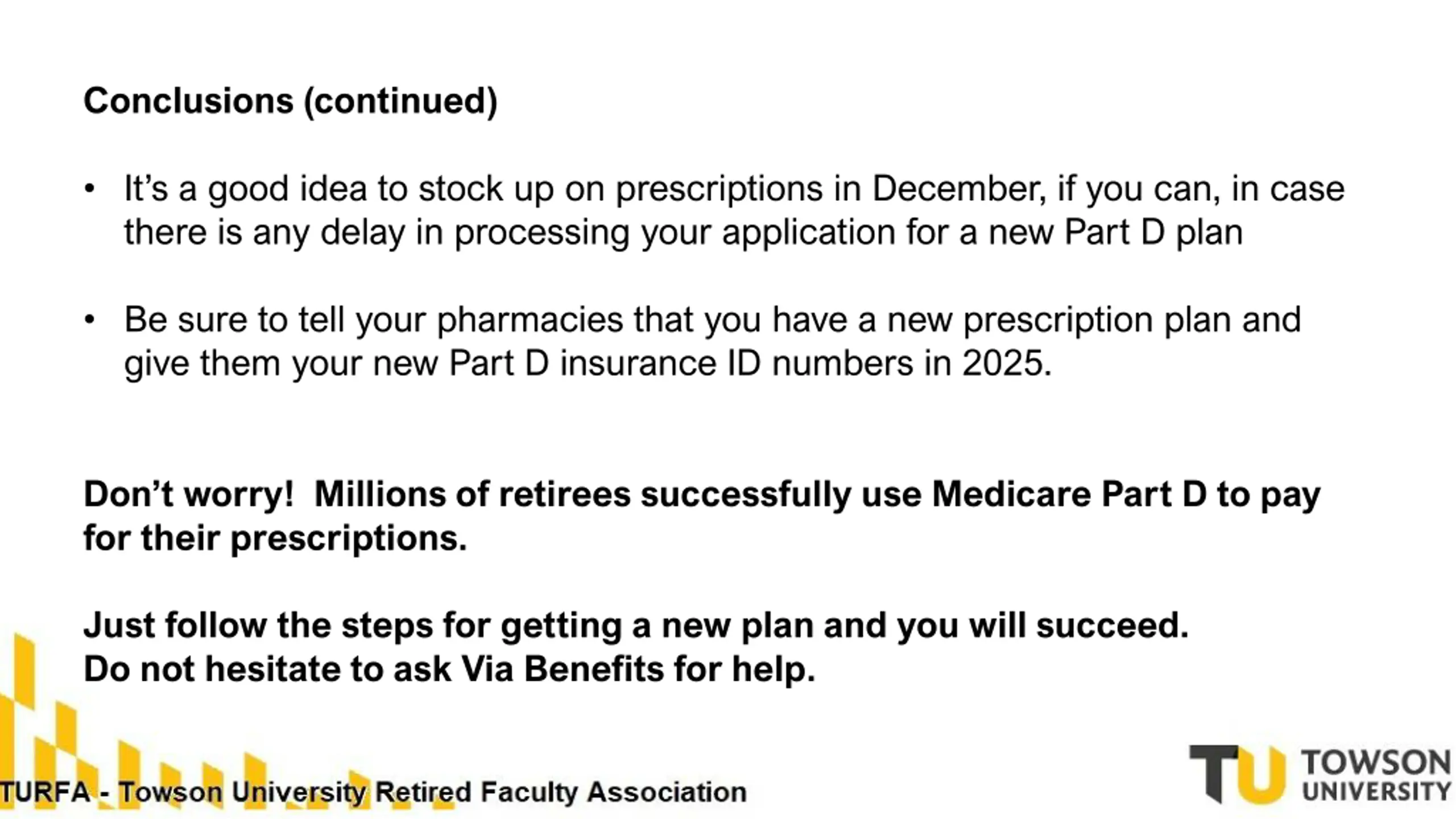Click 'Retired Faculty Association' in footer
Screen dimensions: 1456x819
tap(561, 792)
